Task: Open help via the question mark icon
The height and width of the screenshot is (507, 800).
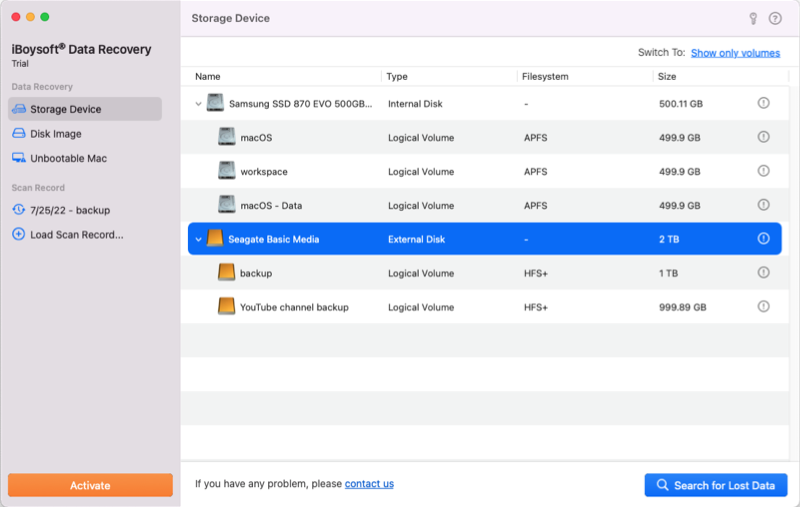Action: [775, 18]
